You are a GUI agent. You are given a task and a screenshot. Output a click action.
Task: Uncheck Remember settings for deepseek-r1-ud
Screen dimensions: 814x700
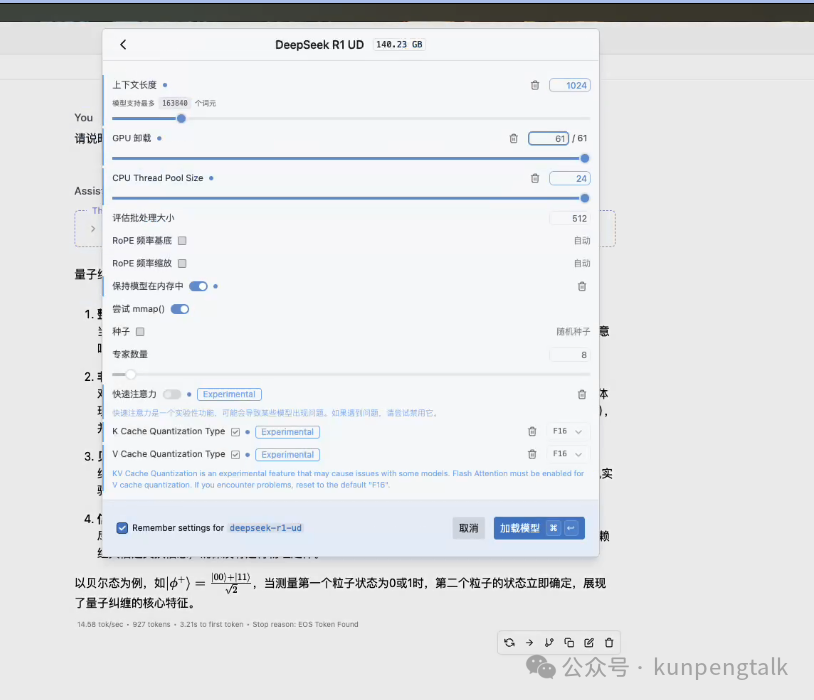pos(122,528)
